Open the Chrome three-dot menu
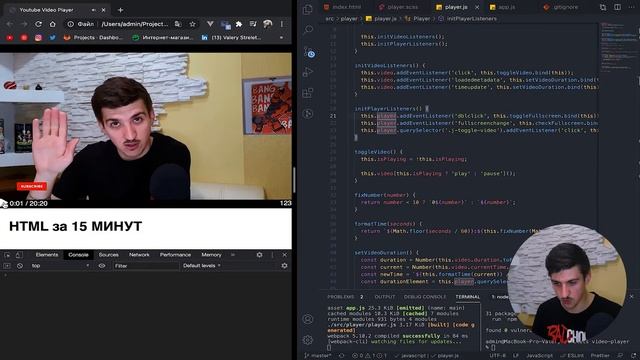The height and width of the screenshot is (360, 640). (282, 24)
